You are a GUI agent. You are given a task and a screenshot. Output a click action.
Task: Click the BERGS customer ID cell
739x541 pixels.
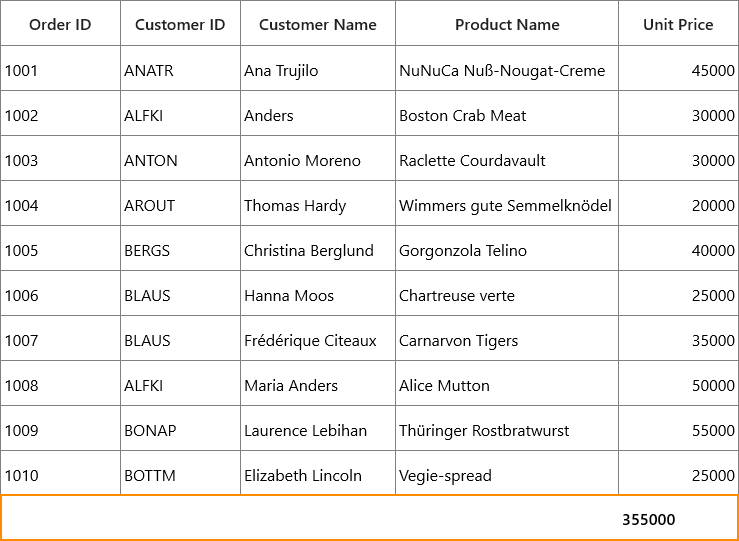pyautogui.click(x=181, y=248)
